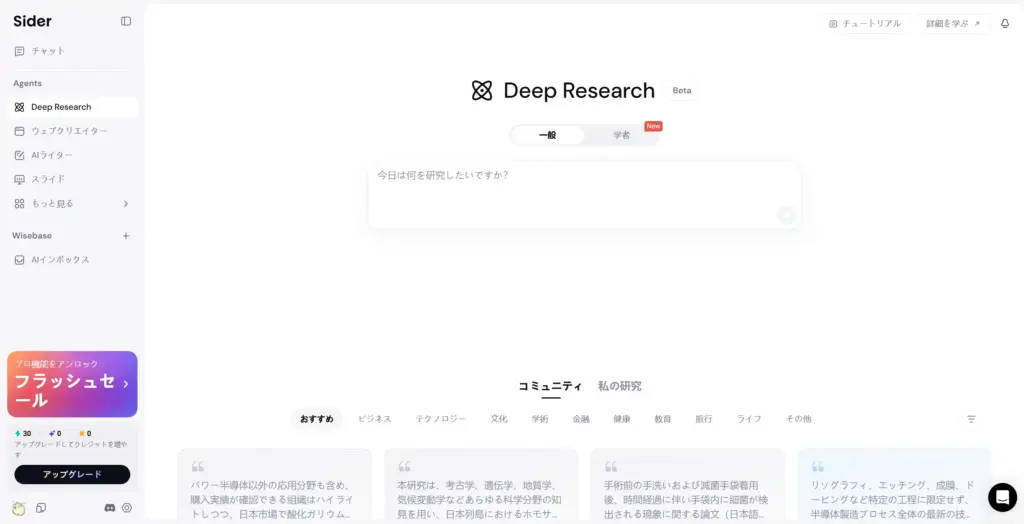This screenshot has width=1024, height=524.
Task: Select 教育 category filter
Action: point(663,419)
